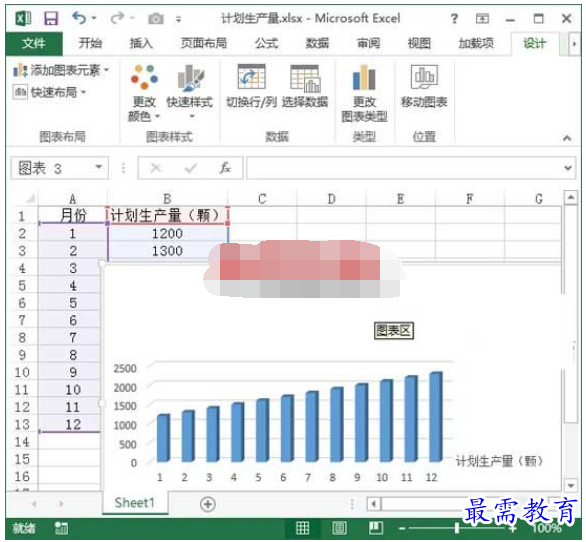This screenshot has width=586, height=542.
Task: Switch to Page Layout view icon
Action: click(339, 528)
